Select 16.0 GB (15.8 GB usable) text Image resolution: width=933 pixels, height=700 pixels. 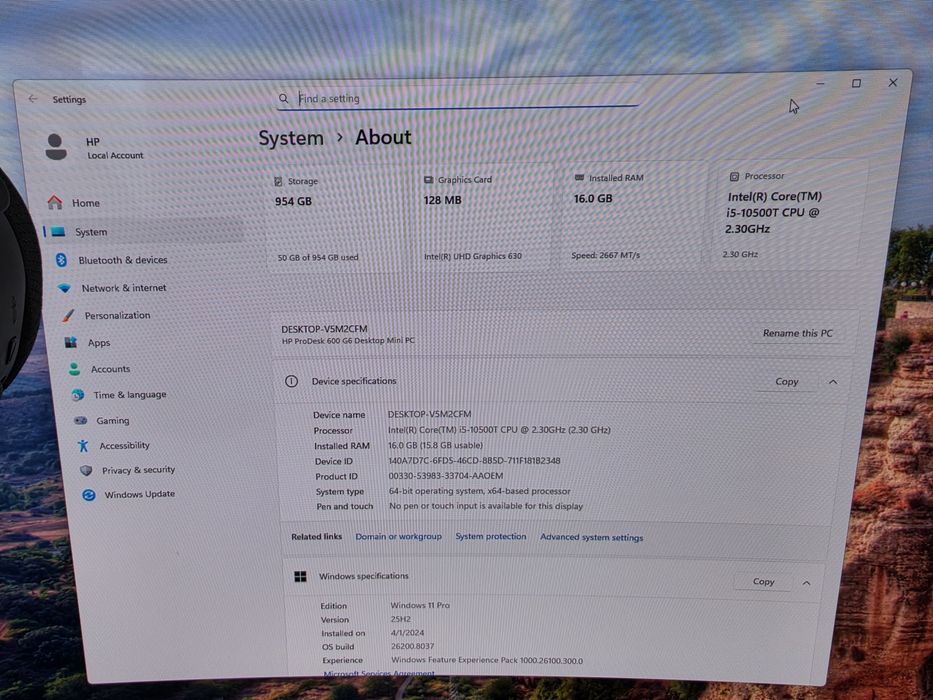[x=435, y=445]
